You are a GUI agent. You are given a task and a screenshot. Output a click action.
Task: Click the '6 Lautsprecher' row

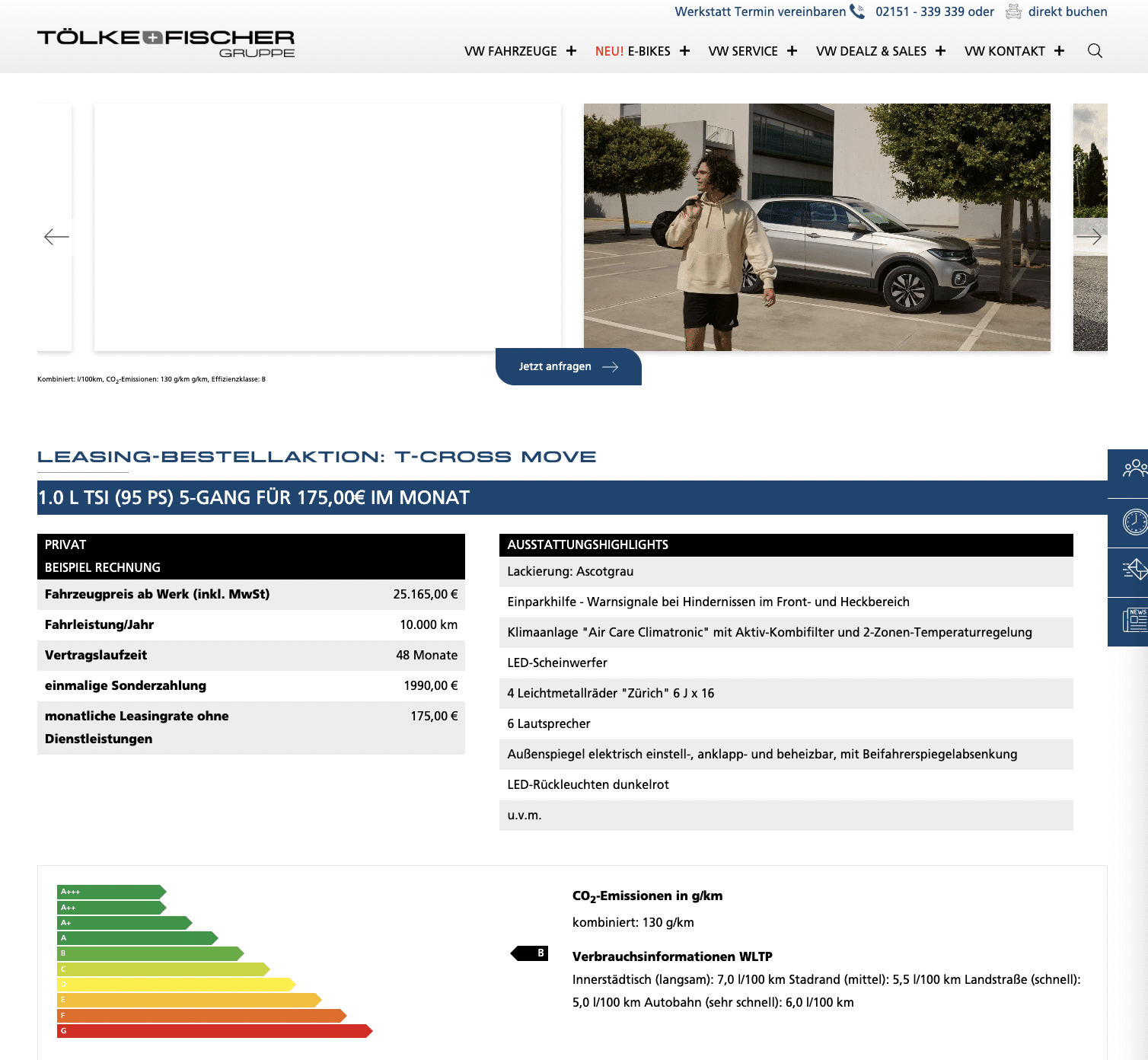786,724
